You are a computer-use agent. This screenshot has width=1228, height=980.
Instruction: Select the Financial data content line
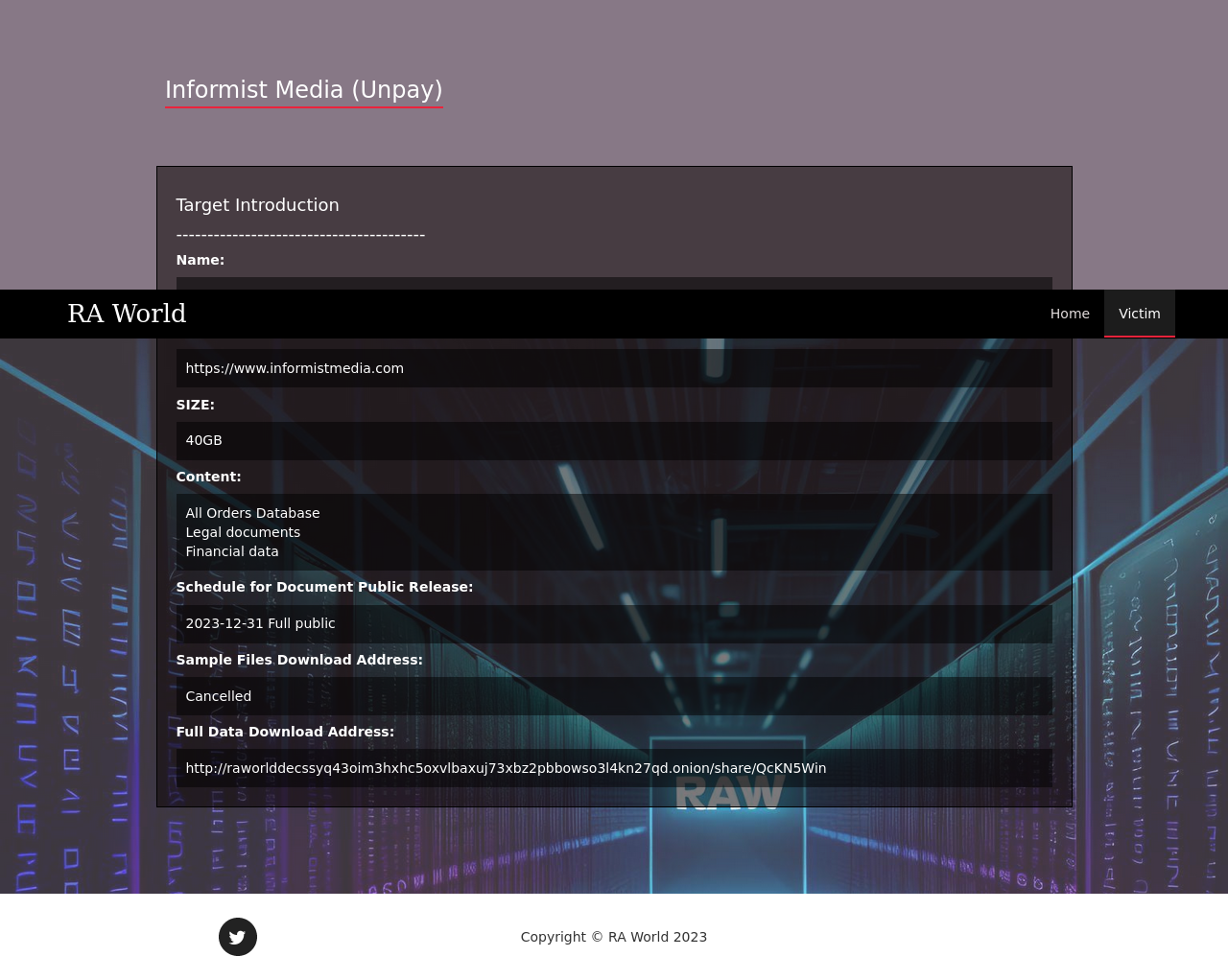(x=232, y=551)
